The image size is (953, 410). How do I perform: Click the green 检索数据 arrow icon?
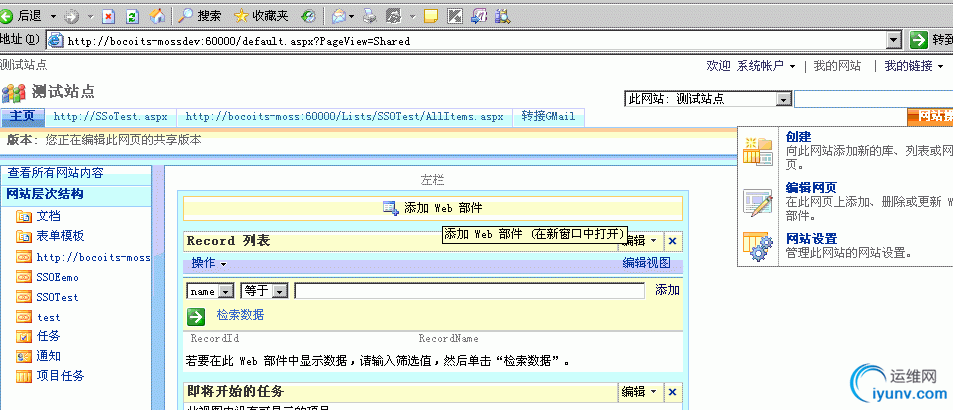click(196, 316)
